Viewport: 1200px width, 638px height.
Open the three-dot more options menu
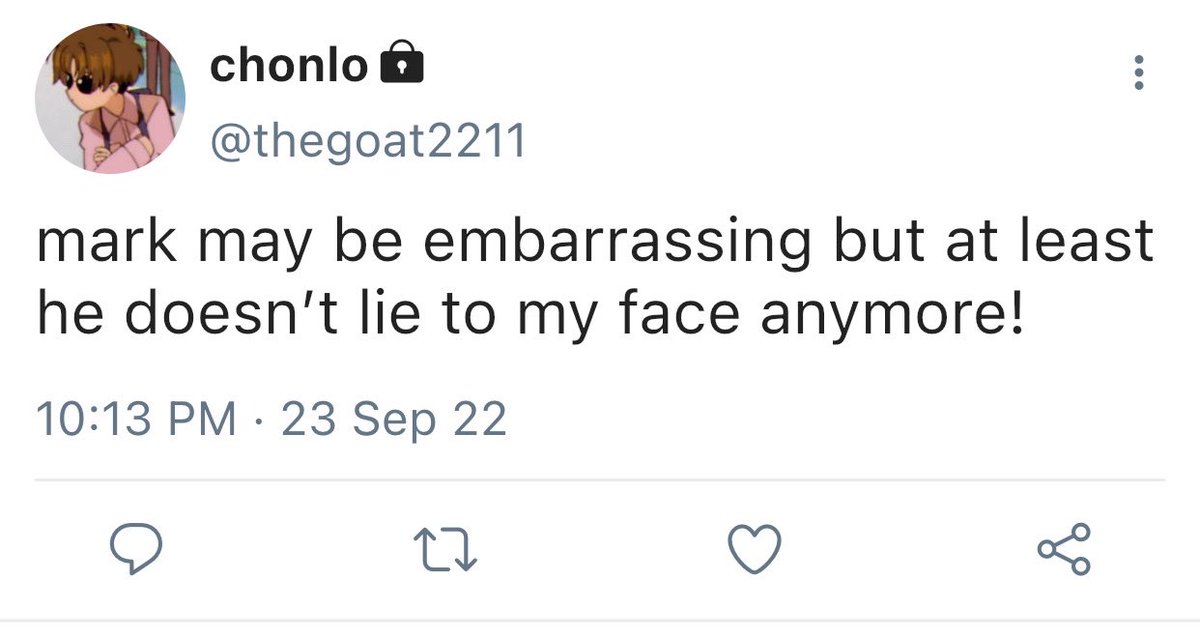pos(1136,73)
